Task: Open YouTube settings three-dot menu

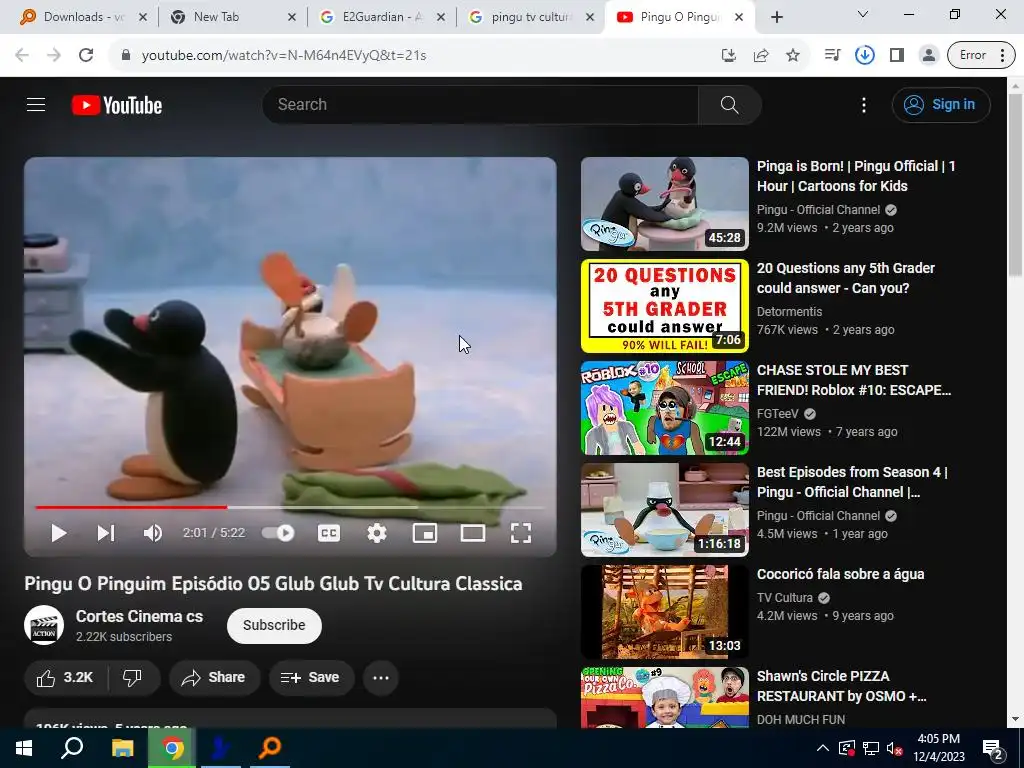Action: point(863,104)
